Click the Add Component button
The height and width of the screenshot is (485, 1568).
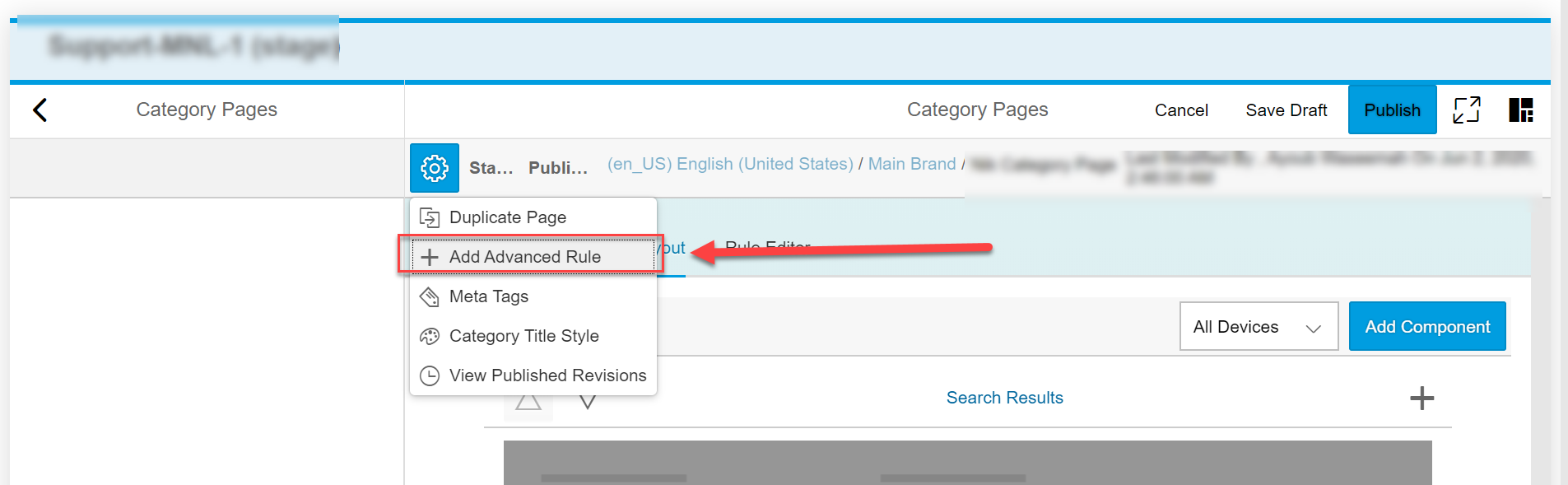[x=1427, y=327]
